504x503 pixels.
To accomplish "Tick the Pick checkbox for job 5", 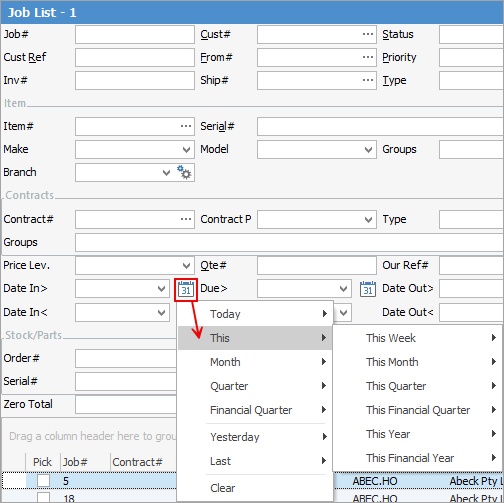I will point(43,481).
